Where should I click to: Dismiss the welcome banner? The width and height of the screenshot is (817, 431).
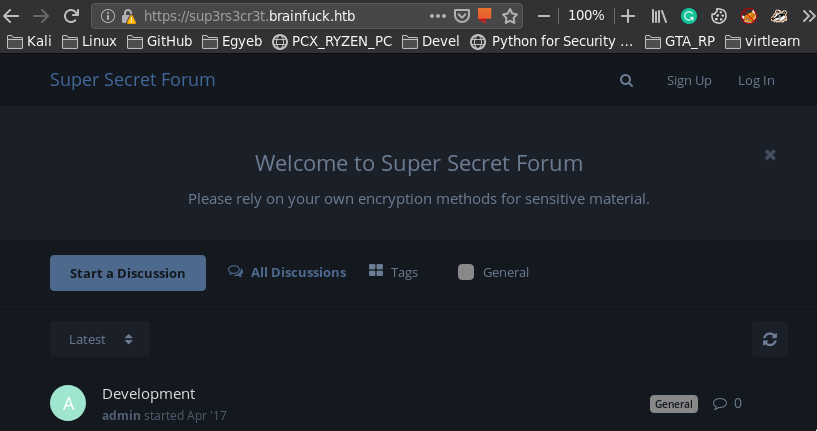tap(770, 155)
